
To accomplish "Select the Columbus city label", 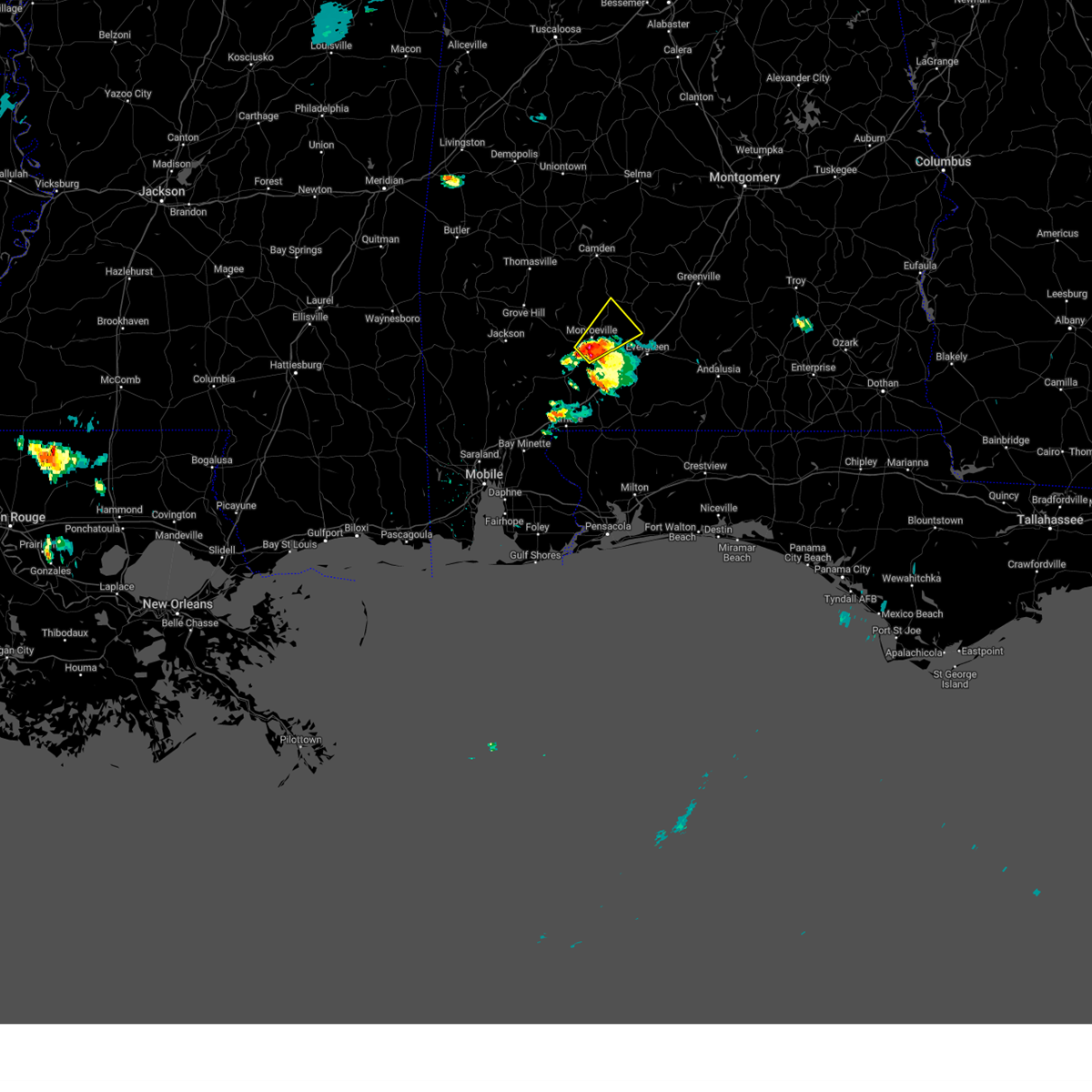I will [x=943, y=162].
